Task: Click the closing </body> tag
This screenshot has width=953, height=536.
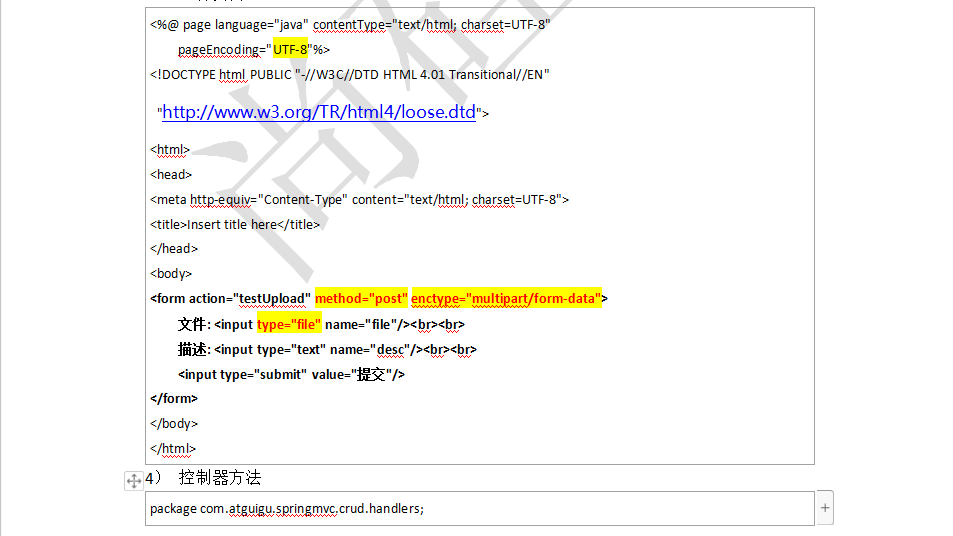Action: [x=174, y=424]
